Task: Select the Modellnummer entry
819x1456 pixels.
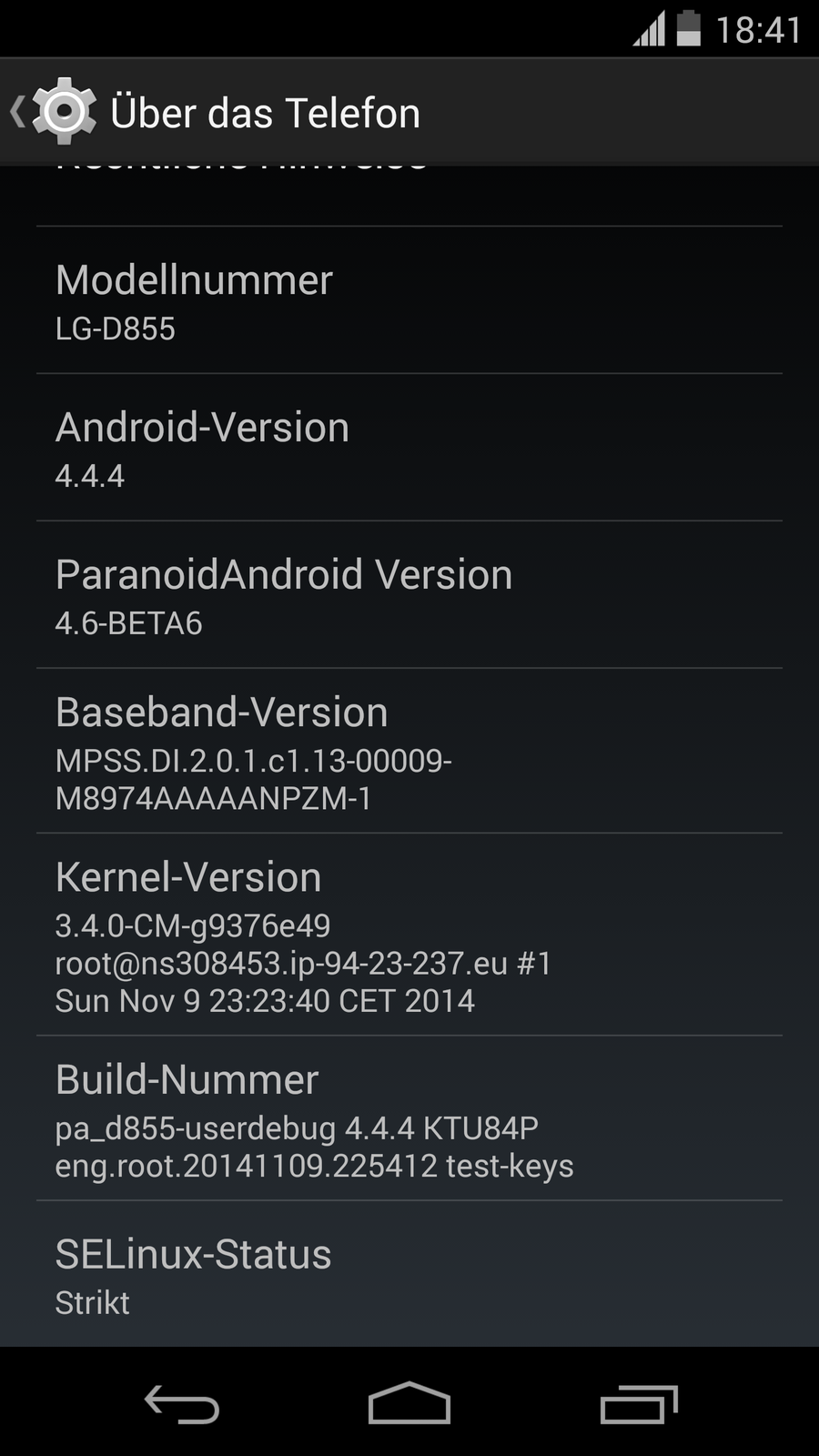Action: tap(409, 300)
